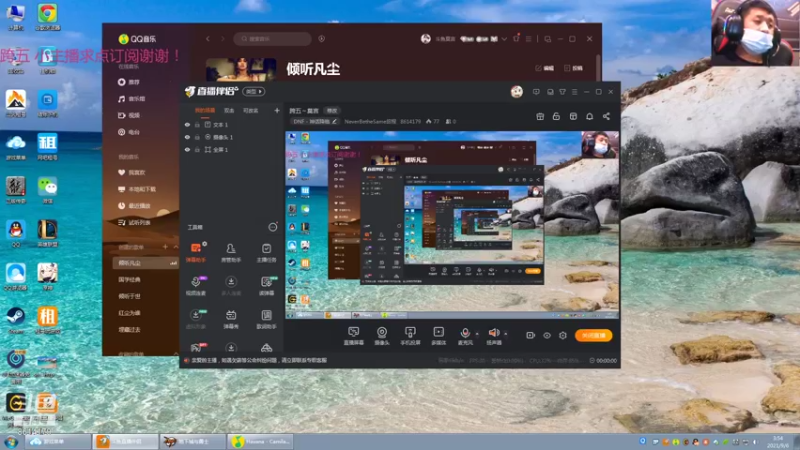Open 推荐 in the QQ Music sidebar
The height and width of the screenshot is (450, 800).
[x=130, y=82]
